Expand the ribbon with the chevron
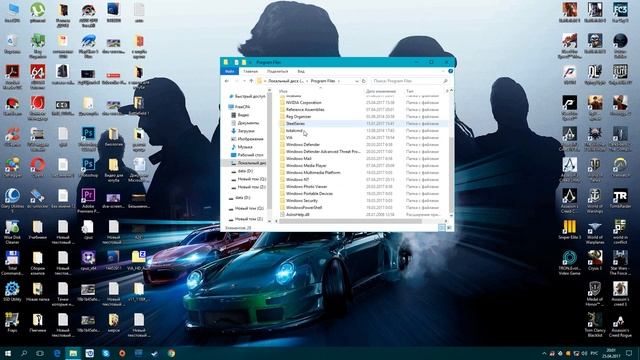640x360 pixels. [443, 71]
